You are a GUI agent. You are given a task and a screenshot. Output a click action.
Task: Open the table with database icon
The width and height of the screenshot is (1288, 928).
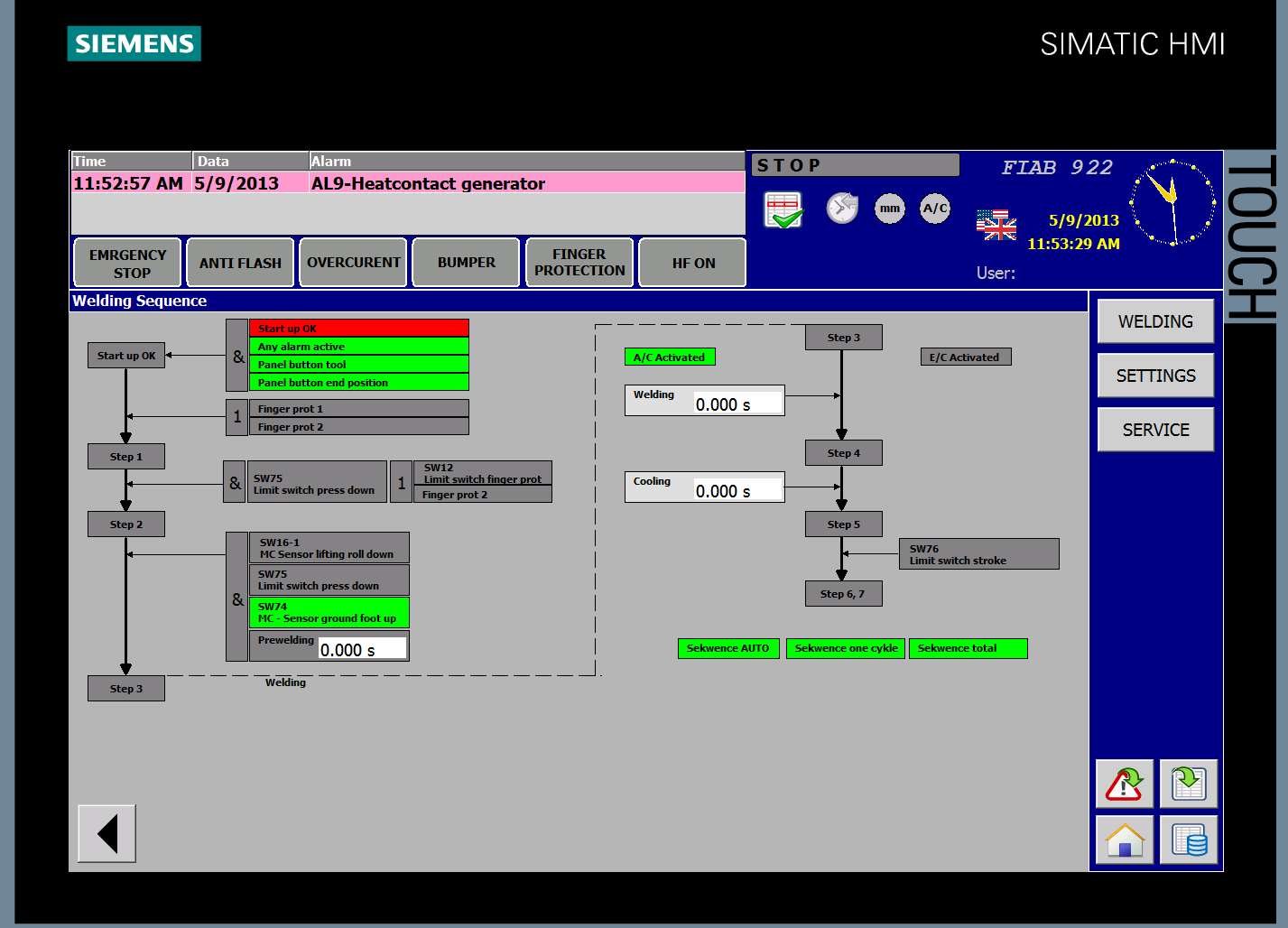coord(1188,840)
